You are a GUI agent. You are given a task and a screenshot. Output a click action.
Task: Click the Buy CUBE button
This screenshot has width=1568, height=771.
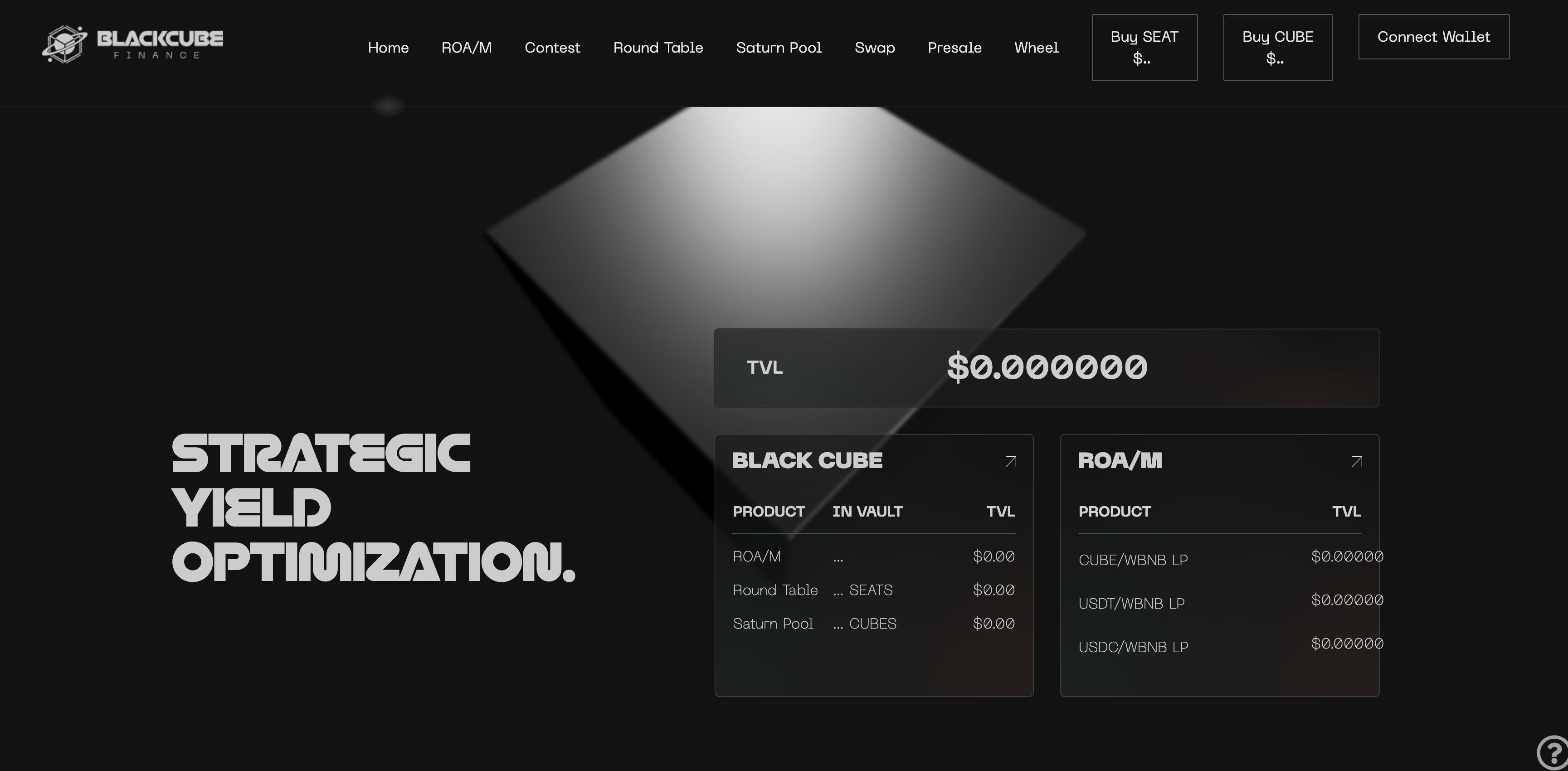(x=1278, y=47)
